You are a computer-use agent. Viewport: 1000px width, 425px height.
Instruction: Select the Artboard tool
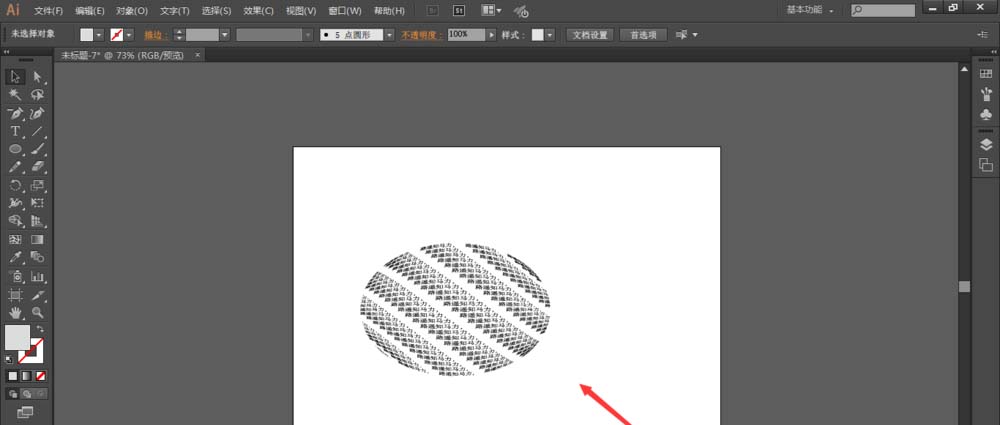pyautogui.click(x=15, y=295)
